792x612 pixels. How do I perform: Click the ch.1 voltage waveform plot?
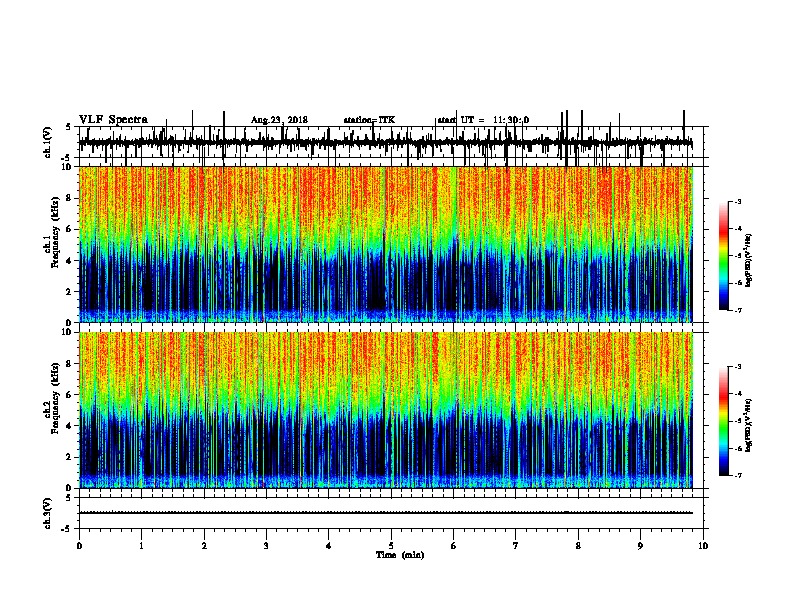coord(391,142)
